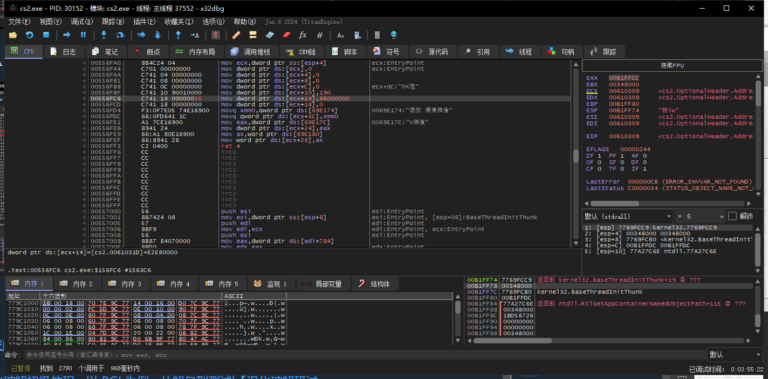Click the step into down-arrow icon
768x379 pixels.
(x=104, y=35)
